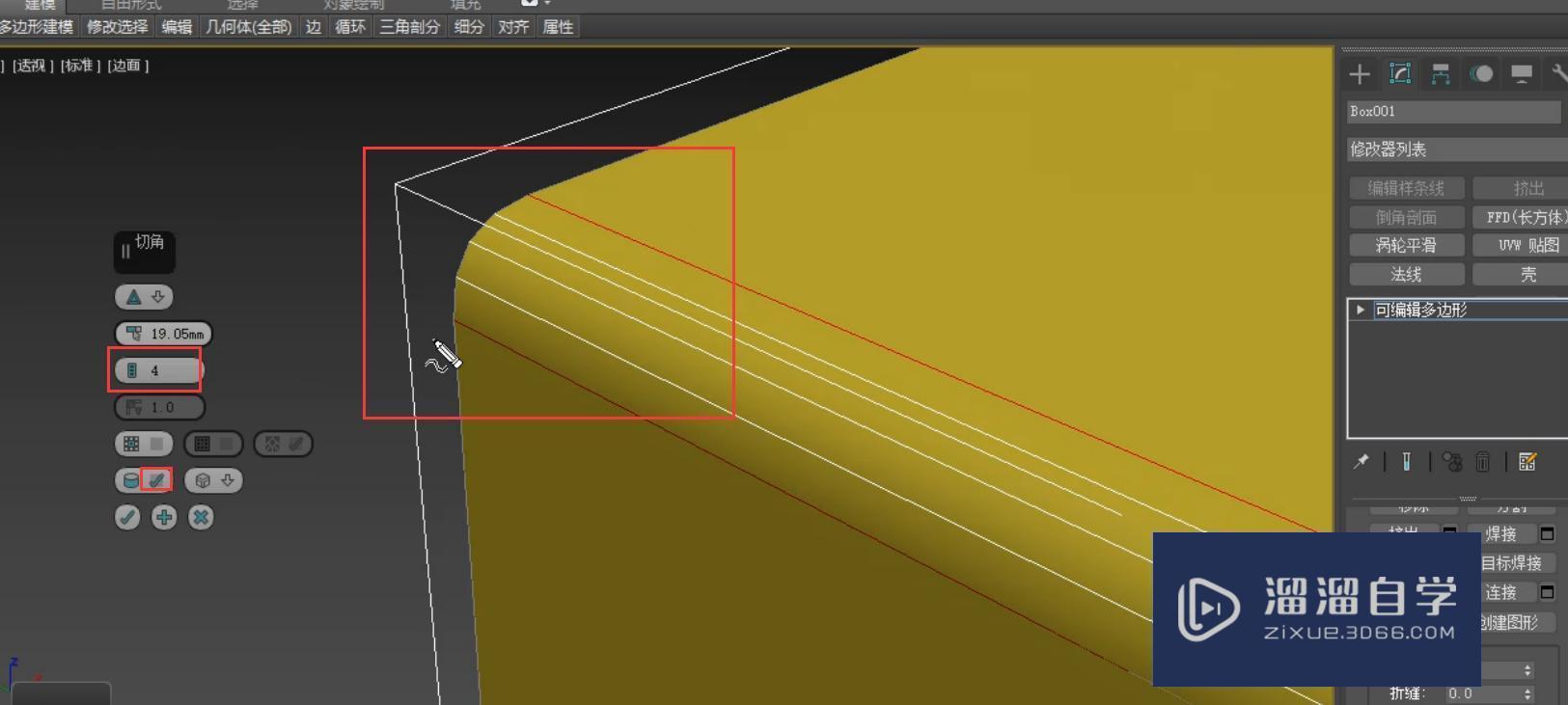Expand the 可编辑多边形 stack entry
Viewport: 1568px width, 705px height.
click(x=1361, y=310)
